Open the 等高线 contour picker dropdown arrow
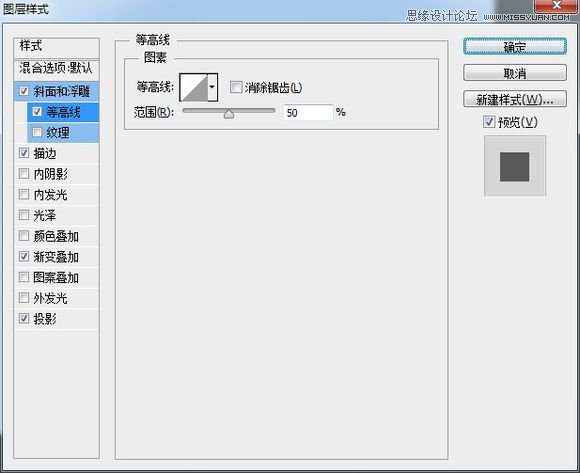The width and height of the screenshot is (580, 473). pos(212,87)
